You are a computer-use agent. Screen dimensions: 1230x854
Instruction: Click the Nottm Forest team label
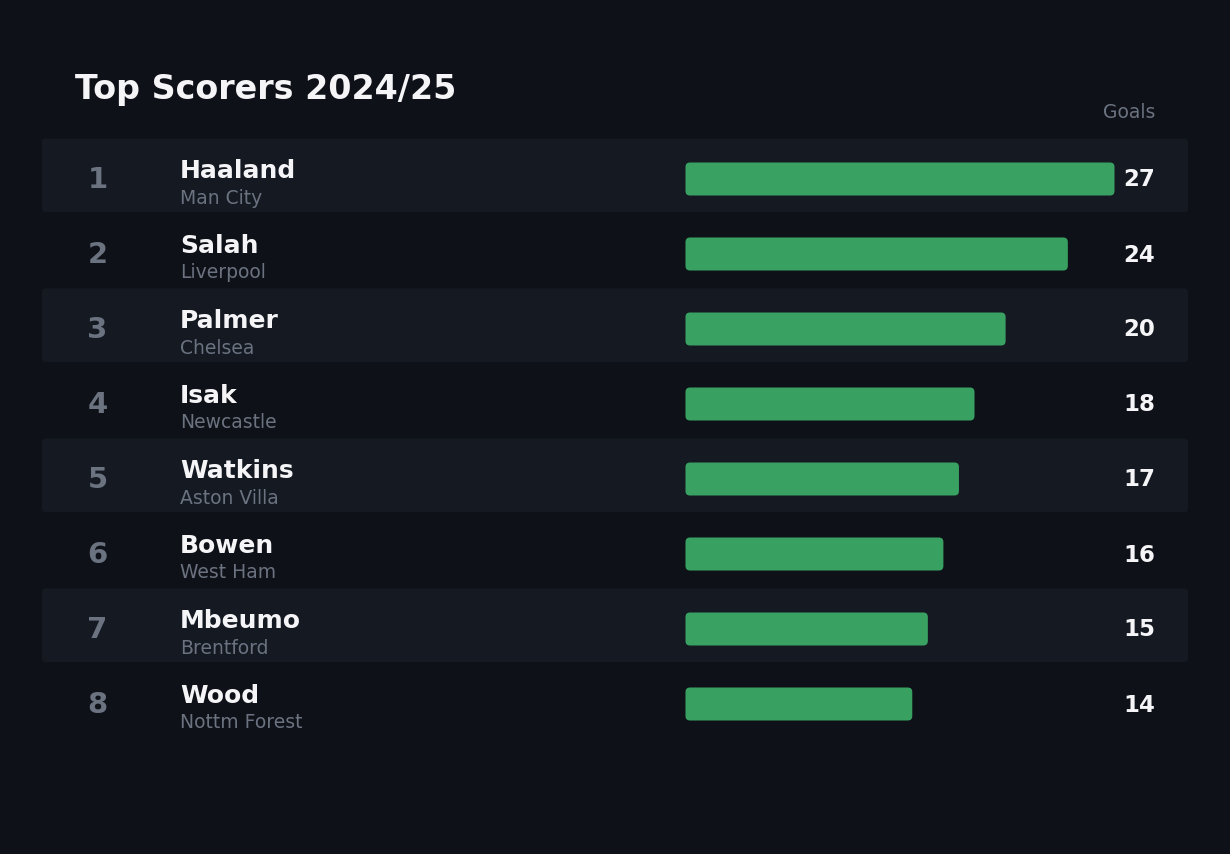click(241, 722)
